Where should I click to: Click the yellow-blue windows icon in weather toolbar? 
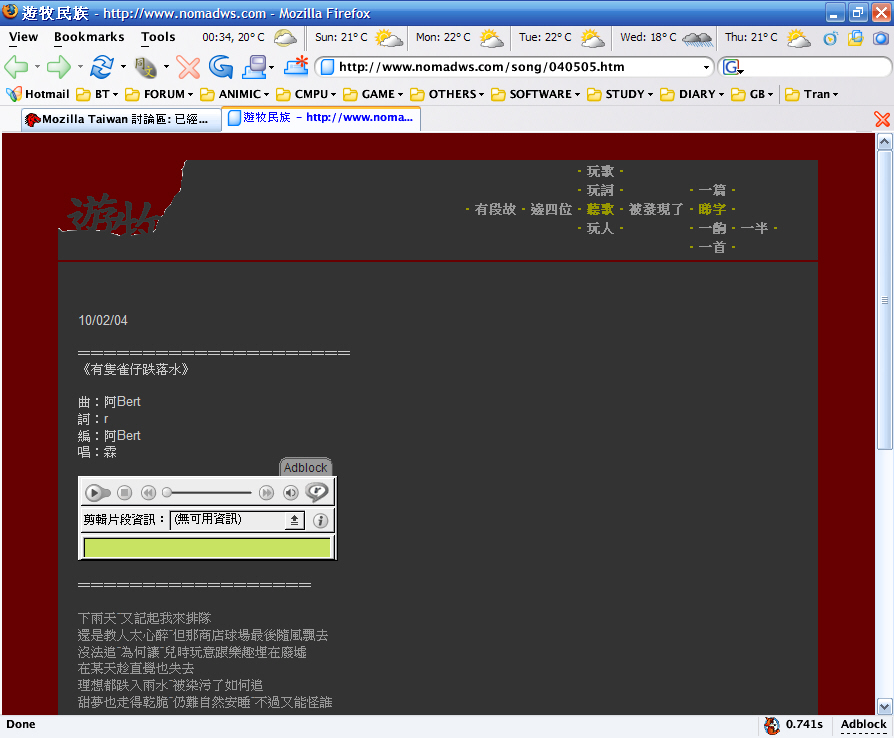click(855, 38)
